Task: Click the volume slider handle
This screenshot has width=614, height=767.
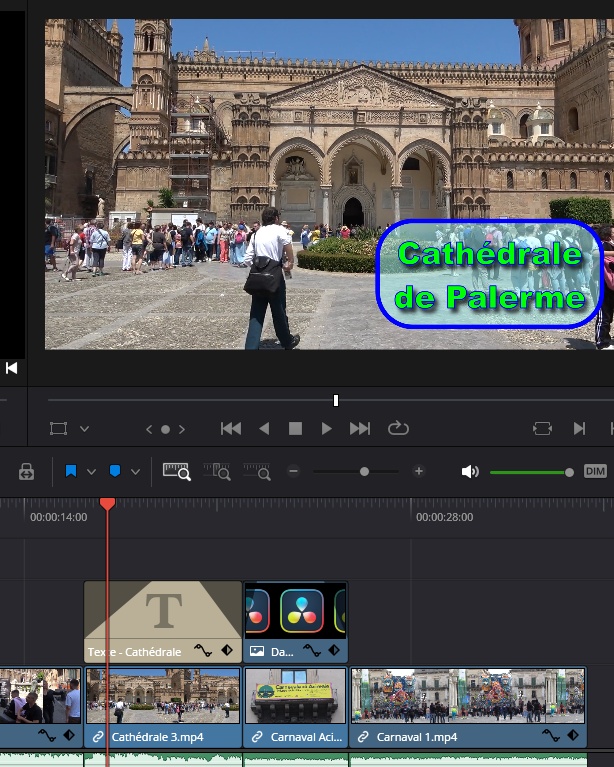Action: click(569, 472)
